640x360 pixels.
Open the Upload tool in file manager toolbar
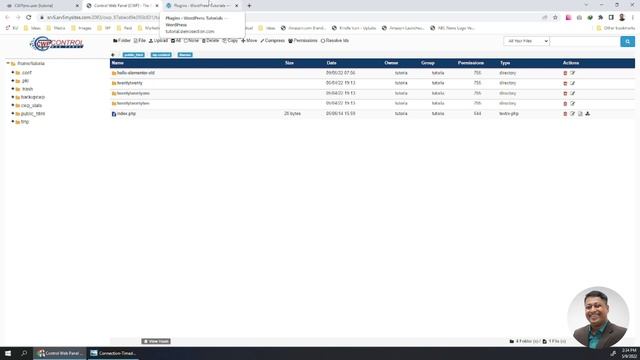coord(158,41)
